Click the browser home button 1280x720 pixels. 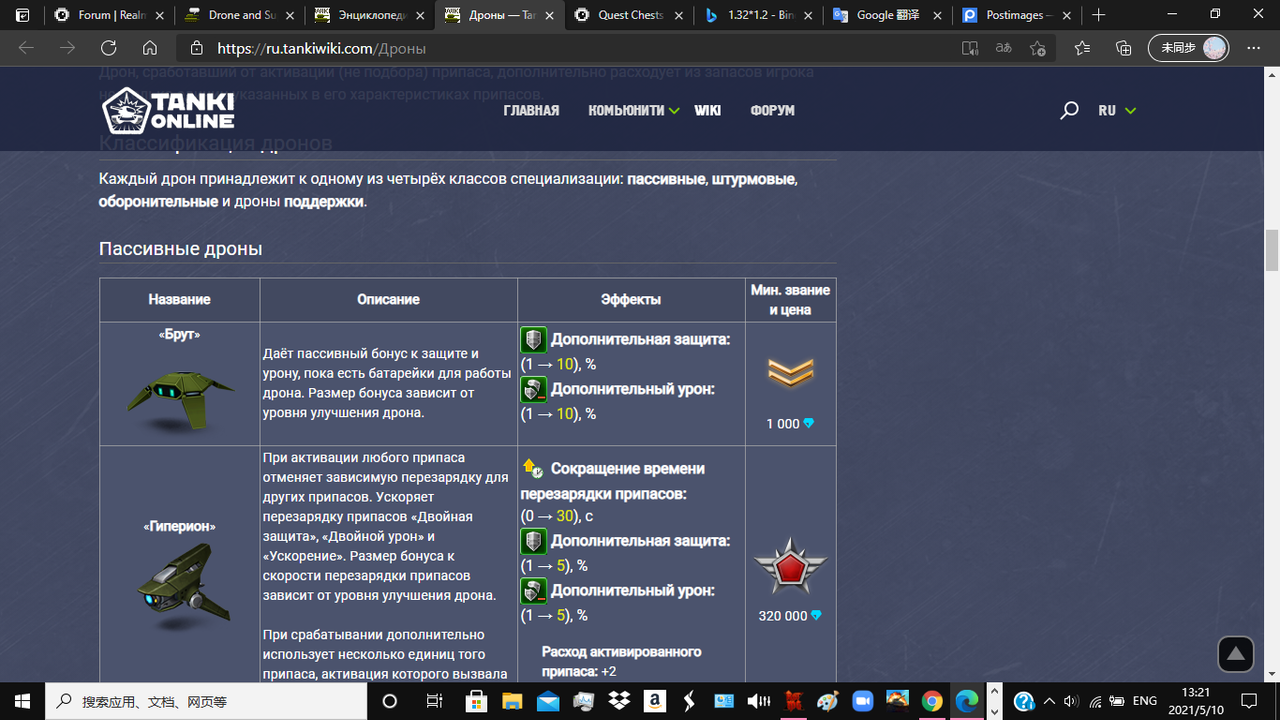point(150,48)
